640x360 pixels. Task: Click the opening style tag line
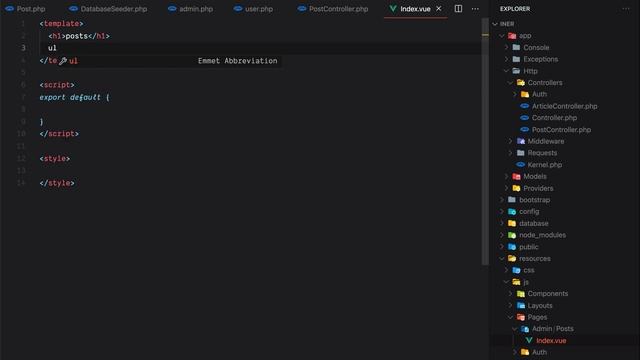[x=55, y=159]
